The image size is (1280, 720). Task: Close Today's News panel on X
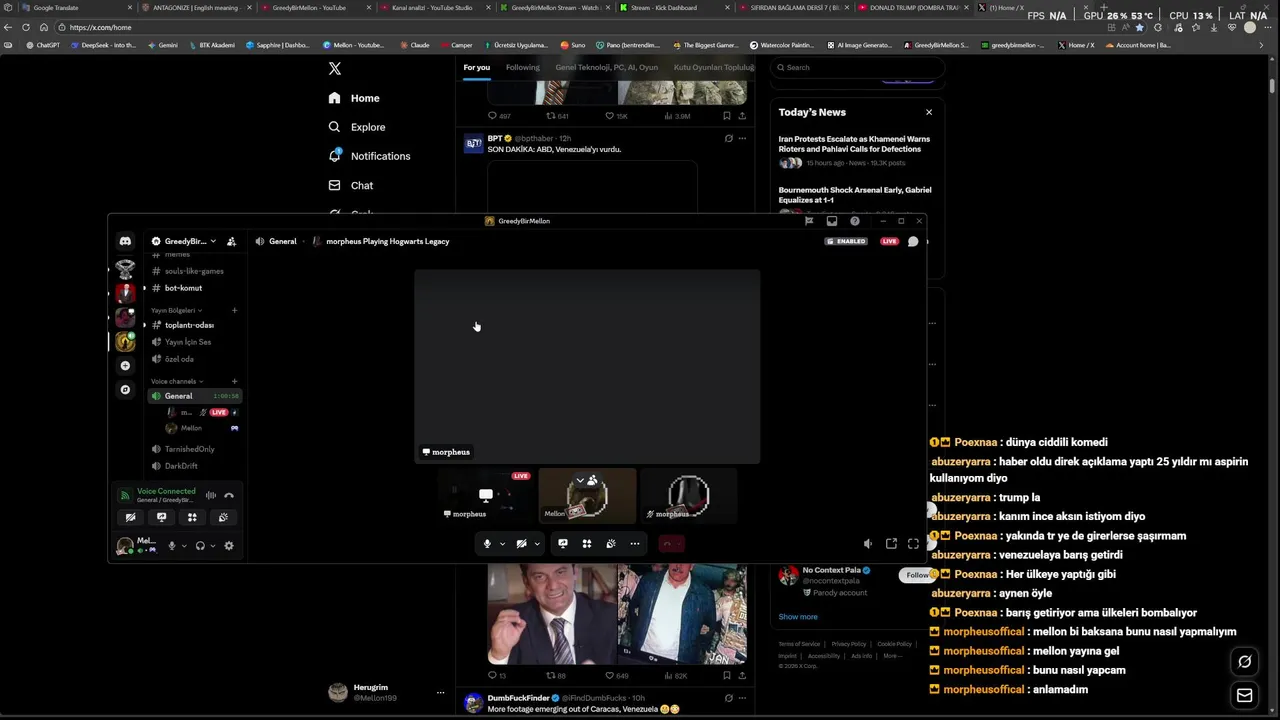pos(929,112)
